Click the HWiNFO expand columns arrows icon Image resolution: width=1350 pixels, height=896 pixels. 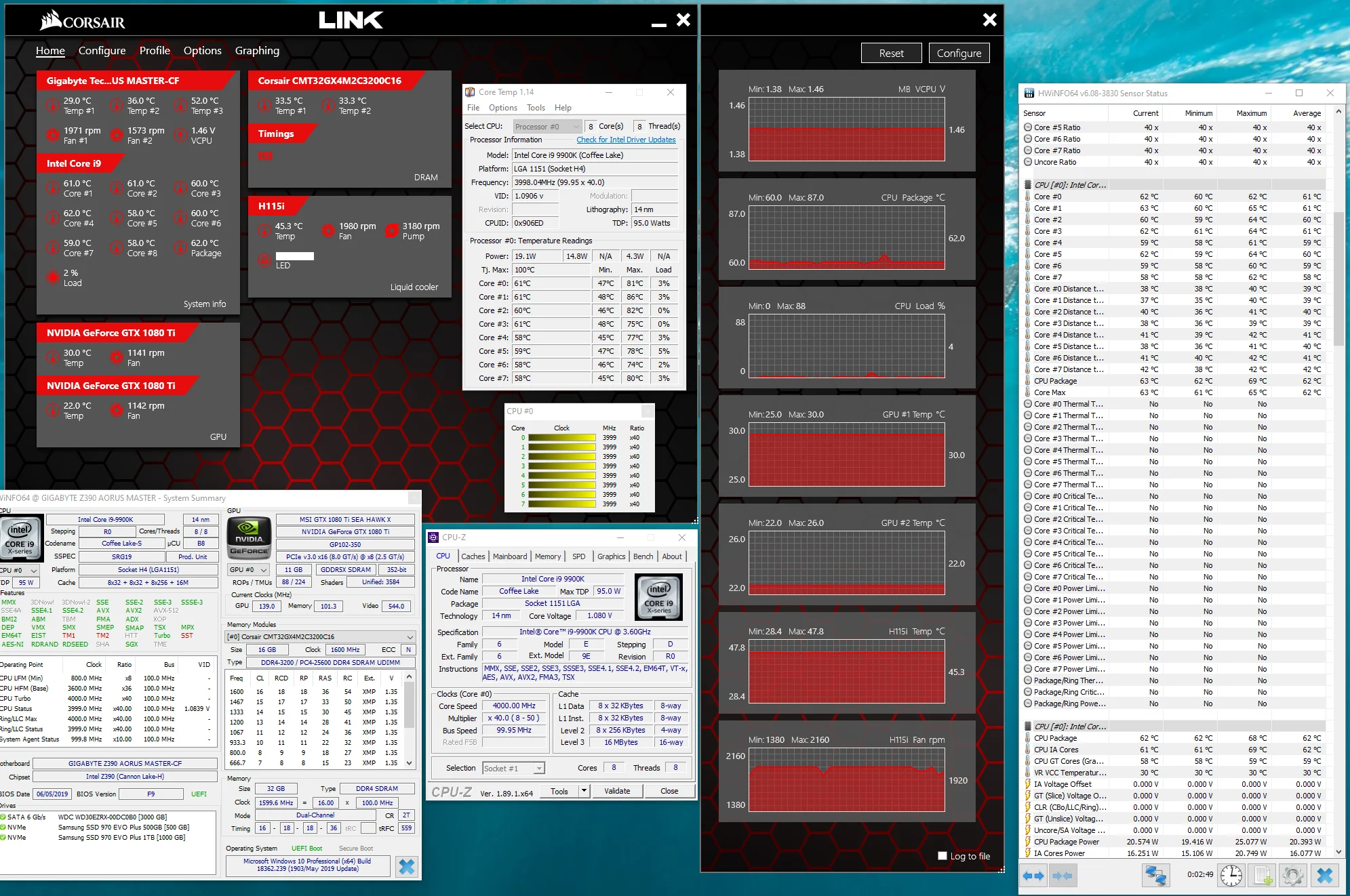[x=1033, y=876]
